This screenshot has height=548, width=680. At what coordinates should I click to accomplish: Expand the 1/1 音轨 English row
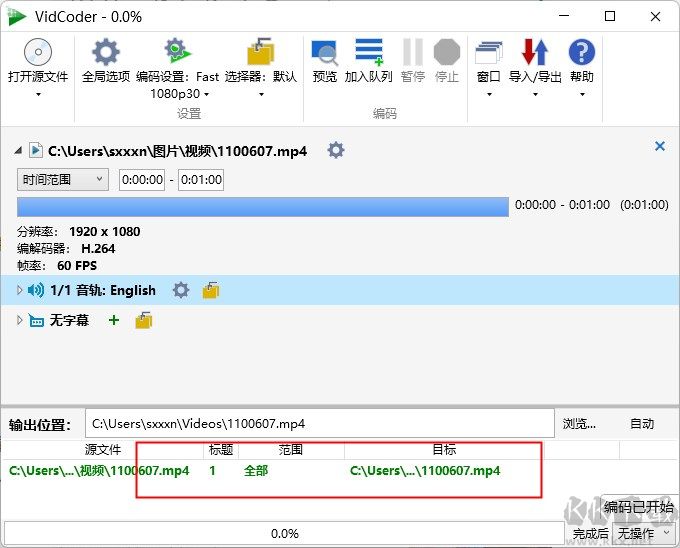click(19, 290)
